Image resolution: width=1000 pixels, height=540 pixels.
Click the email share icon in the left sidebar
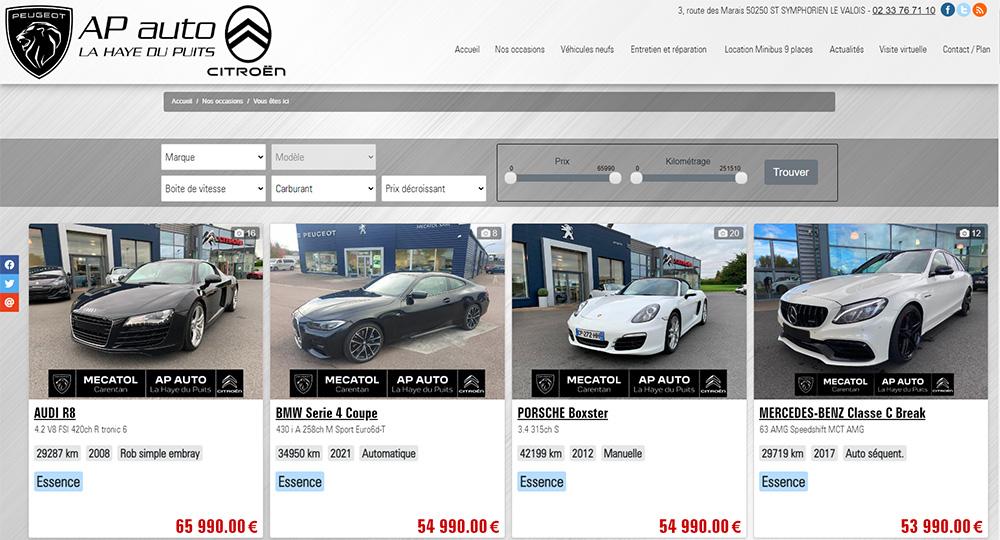9,302
